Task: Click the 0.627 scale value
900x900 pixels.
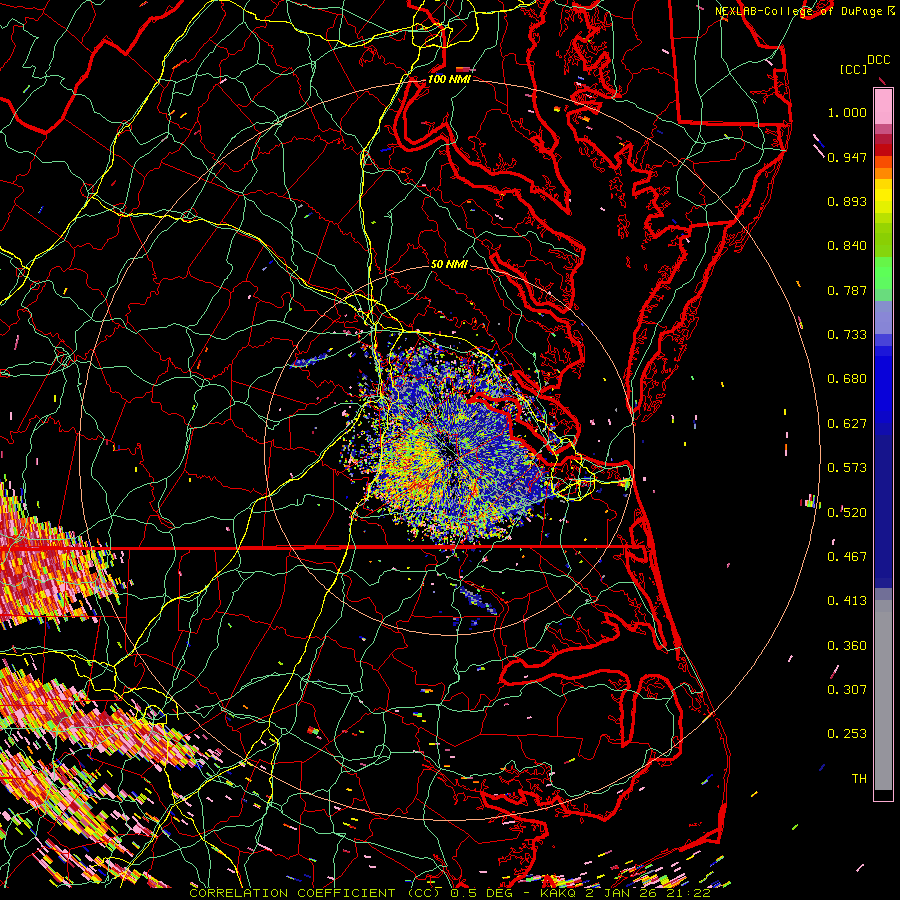Action: pos(847,424)
